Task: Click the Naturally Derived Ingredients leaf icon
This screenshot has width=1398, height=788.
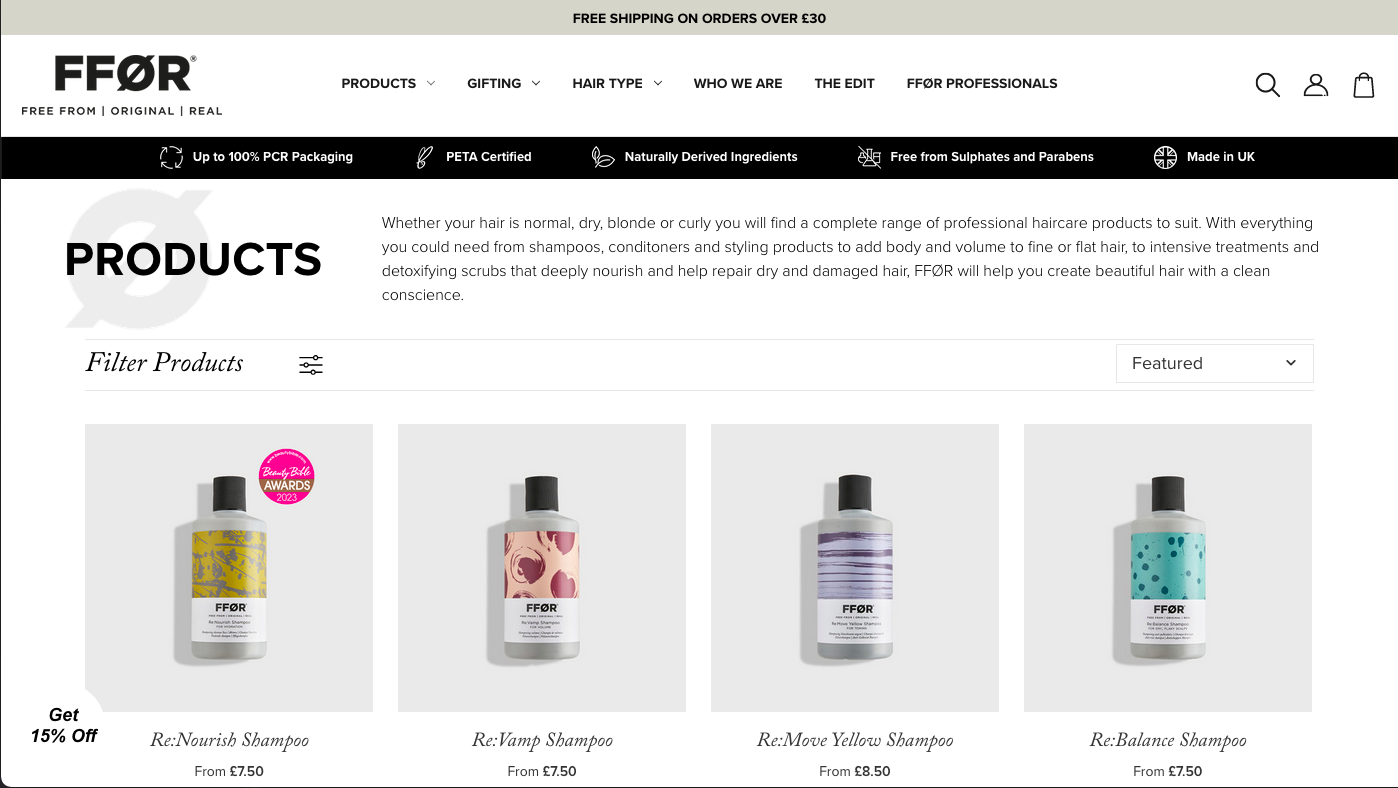Action: pos(603,157)
